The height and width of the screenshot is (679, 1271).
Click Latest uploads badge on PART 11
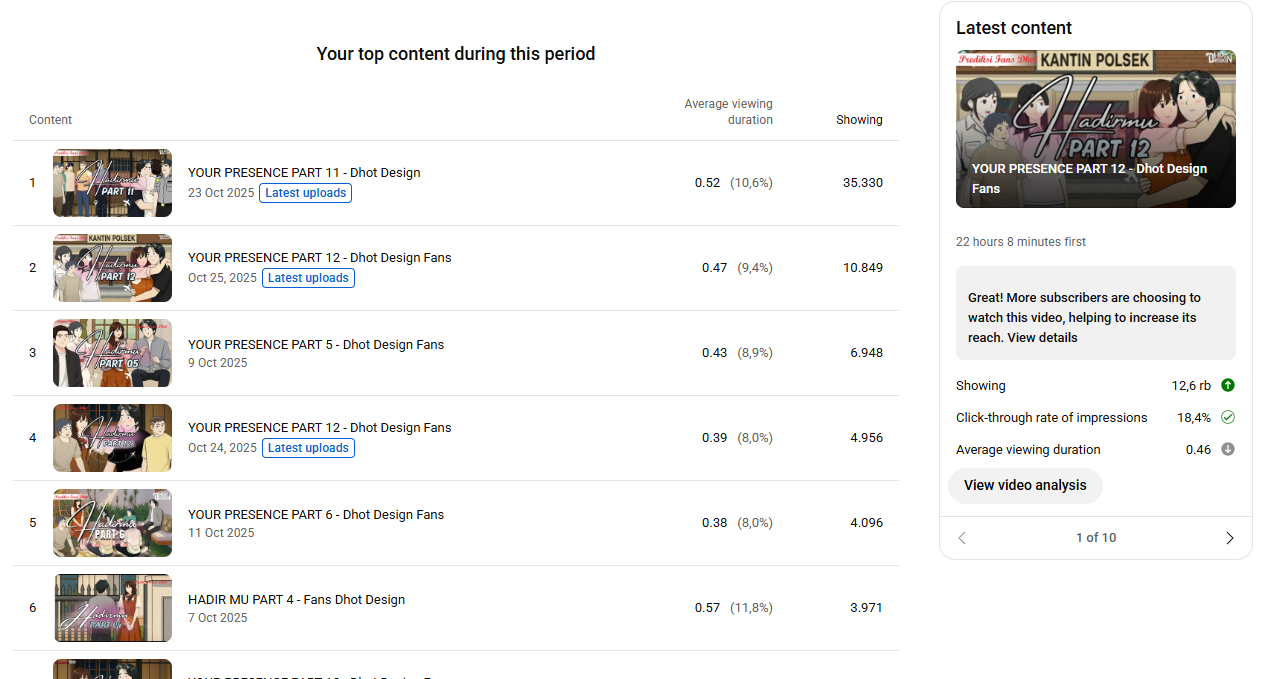click(x=305, y=193)
